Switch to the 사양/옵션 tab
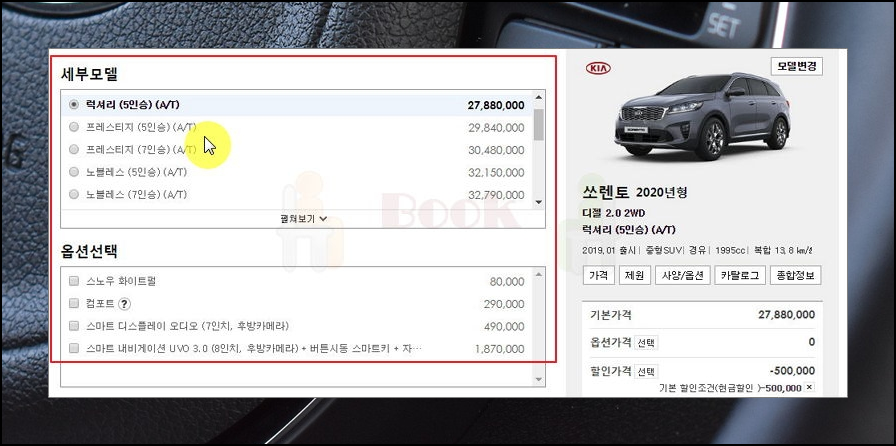 point(682,275)
